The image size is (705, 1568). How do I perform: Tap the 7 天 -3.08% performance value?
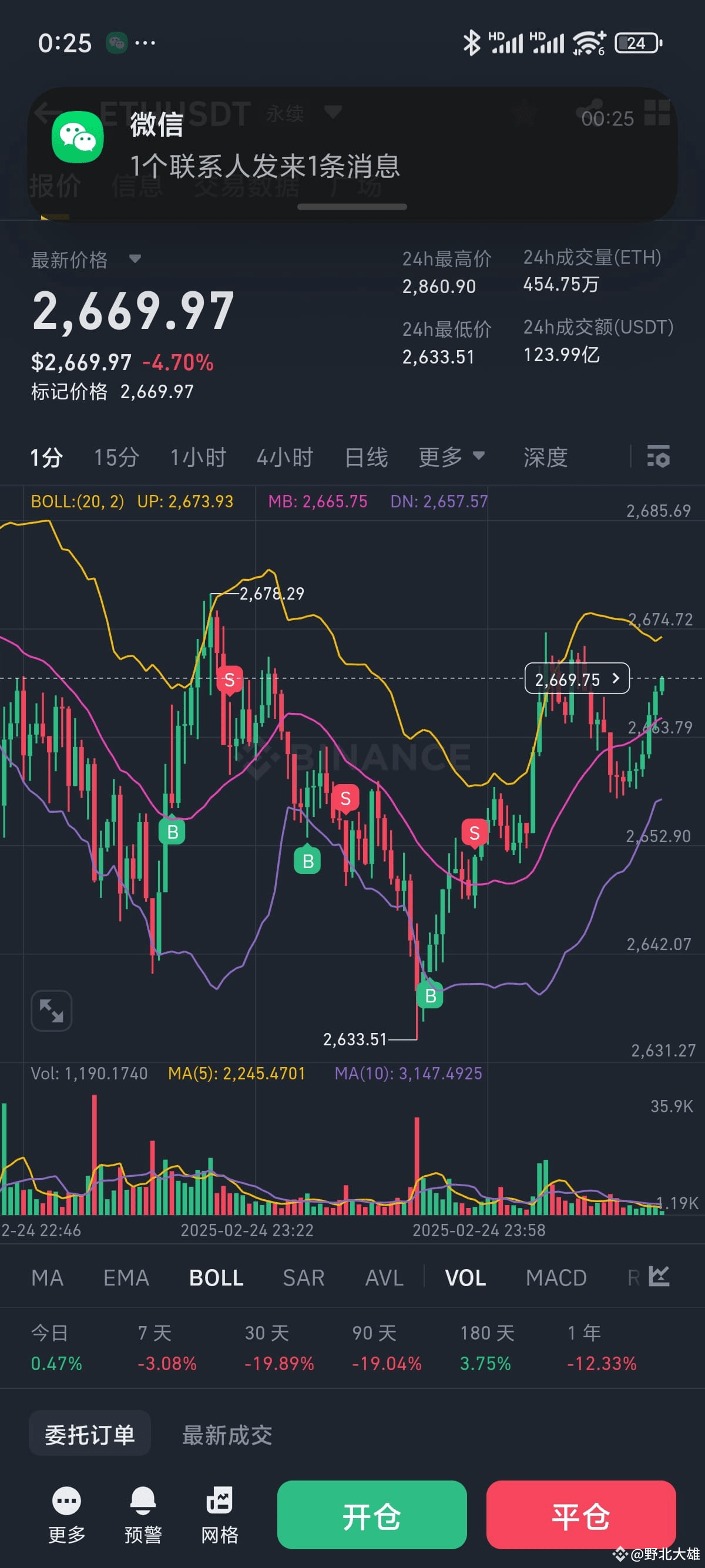(167, 1363)
